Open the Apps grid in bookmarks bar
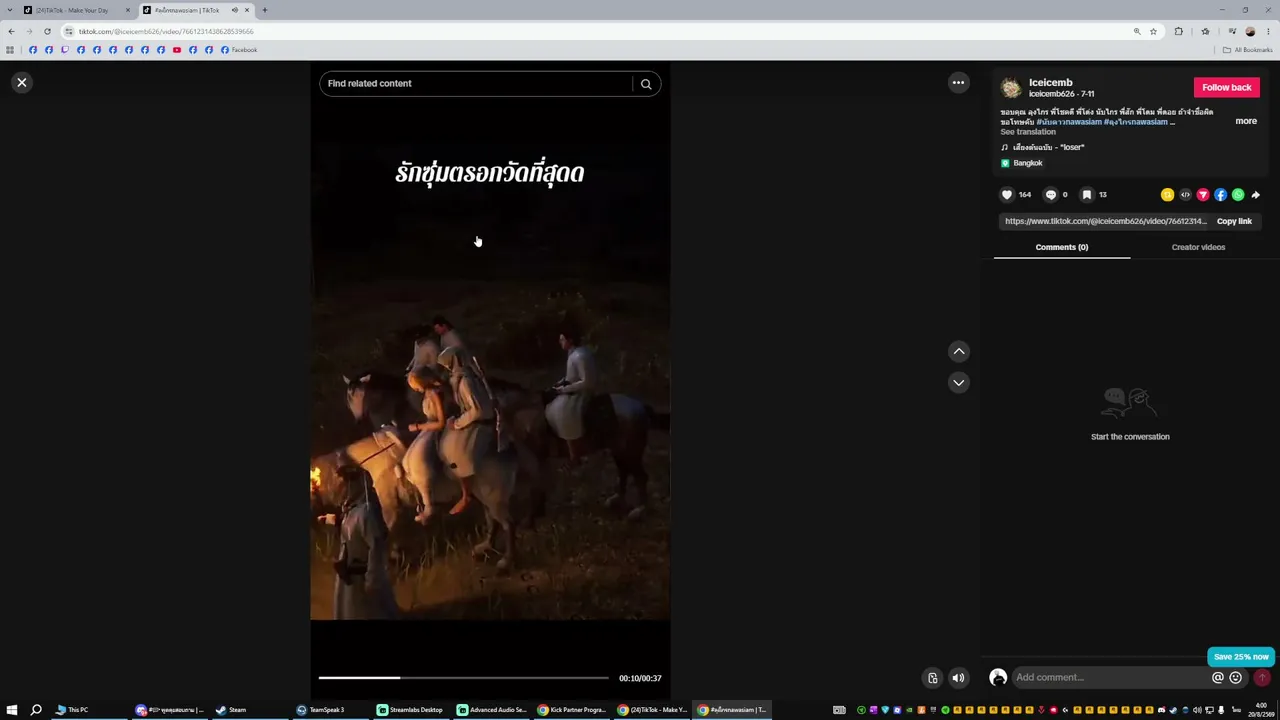This screenshot has width=1280, height=720. coord(10,50)
